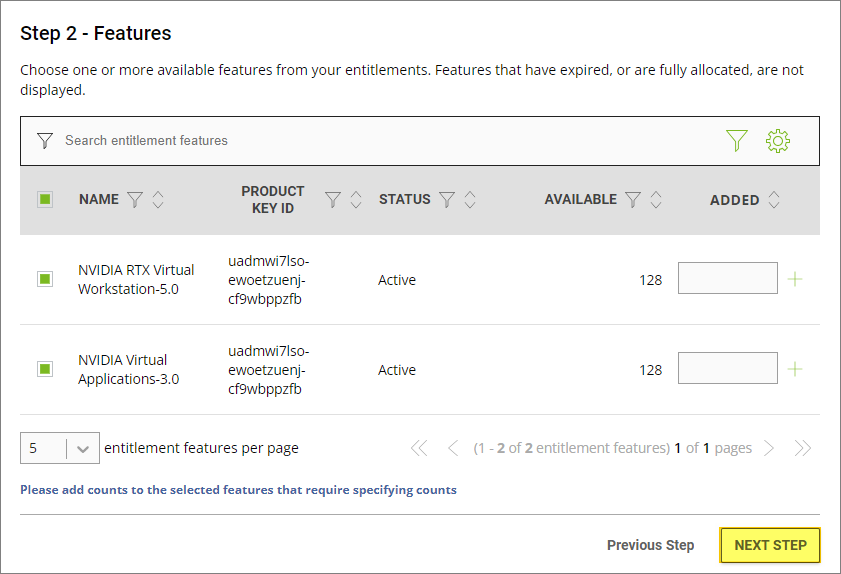The height and width of the screenshot is (574, 841).
Task: Open the green gear settings icon
Action: pyautogui.click(x=777, y=141)
